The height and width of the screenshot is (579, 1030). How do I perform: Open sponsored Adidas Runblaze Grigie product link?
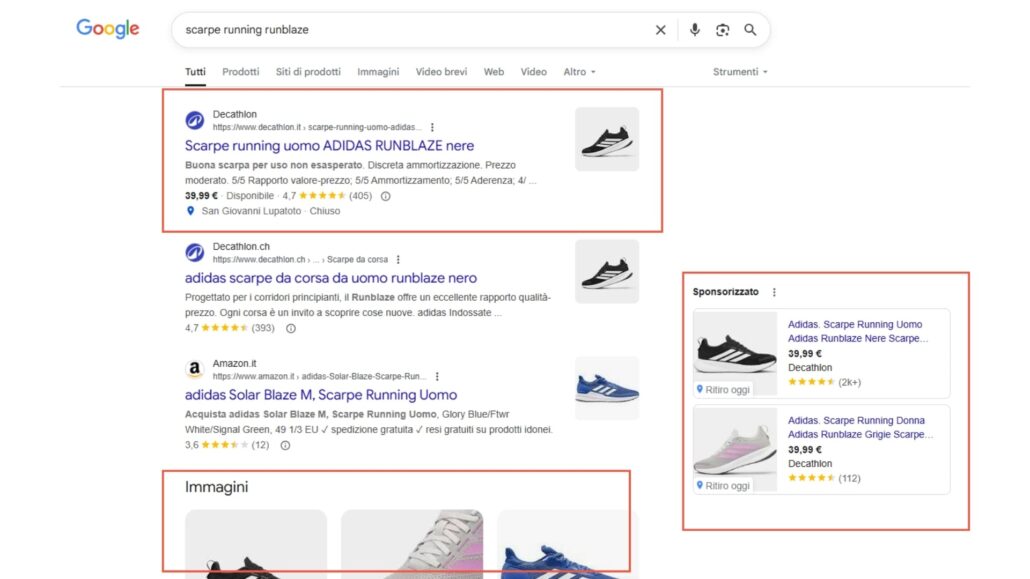[860, 427]
